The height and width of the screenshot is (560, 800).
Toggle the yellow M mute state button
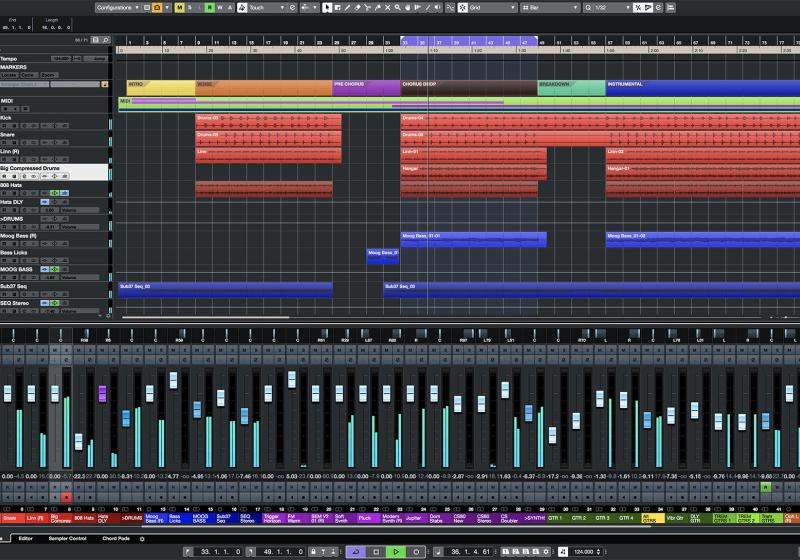point(179,7)
